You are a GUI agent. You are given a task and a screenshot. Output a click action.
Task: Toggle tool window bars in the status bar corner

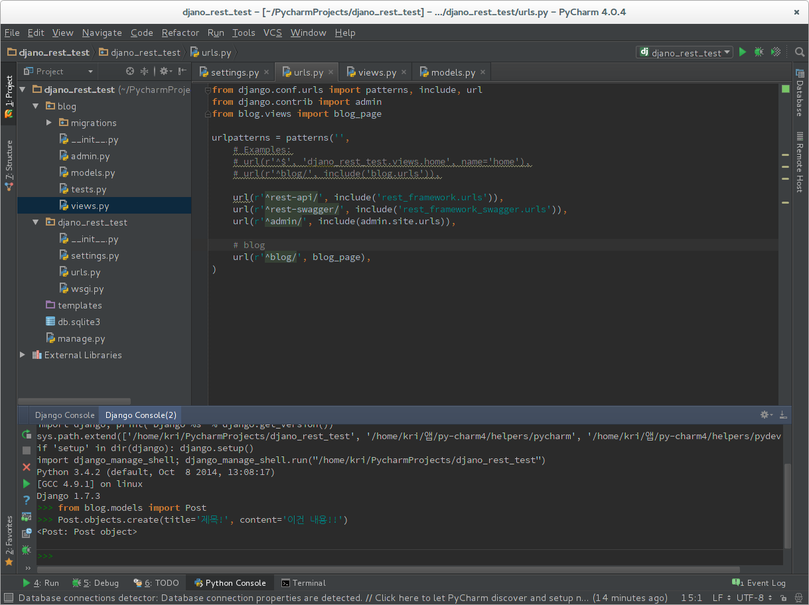8,598
